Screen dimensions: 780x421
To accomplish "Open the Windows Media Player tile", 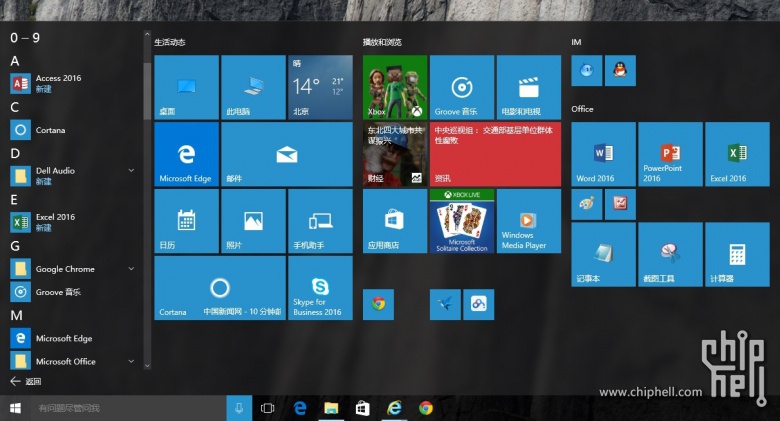I will (x=529, y=221).
